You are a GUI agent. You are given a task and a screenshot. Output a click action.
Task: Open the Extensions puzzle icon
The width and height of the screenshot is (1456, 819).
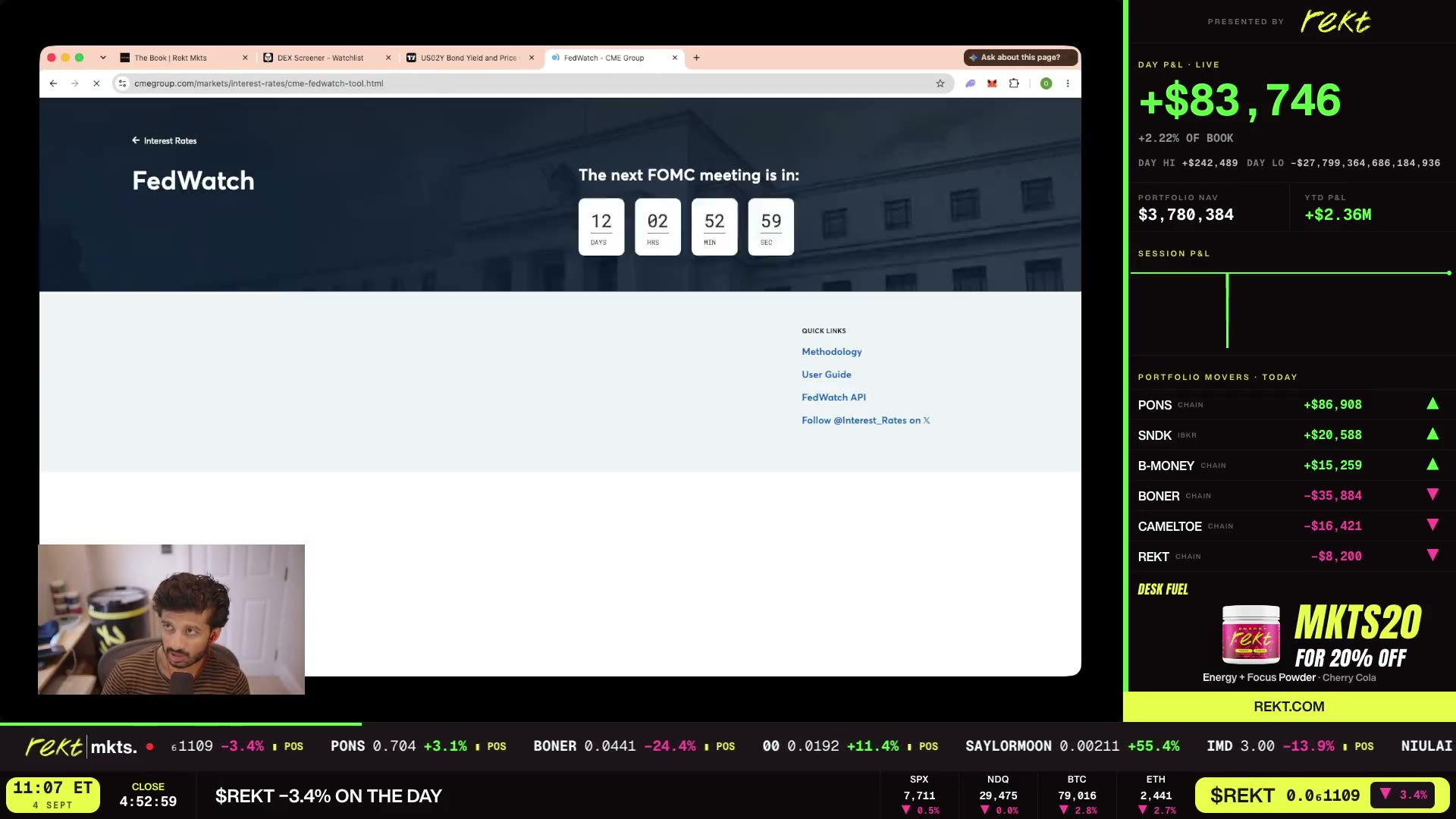point(1014,83)
